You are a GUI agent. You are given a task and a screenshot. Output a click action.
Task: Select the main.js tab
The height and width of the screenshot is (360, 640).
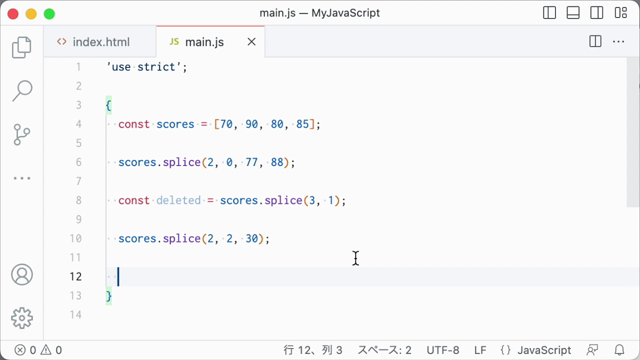pos(204,42)
